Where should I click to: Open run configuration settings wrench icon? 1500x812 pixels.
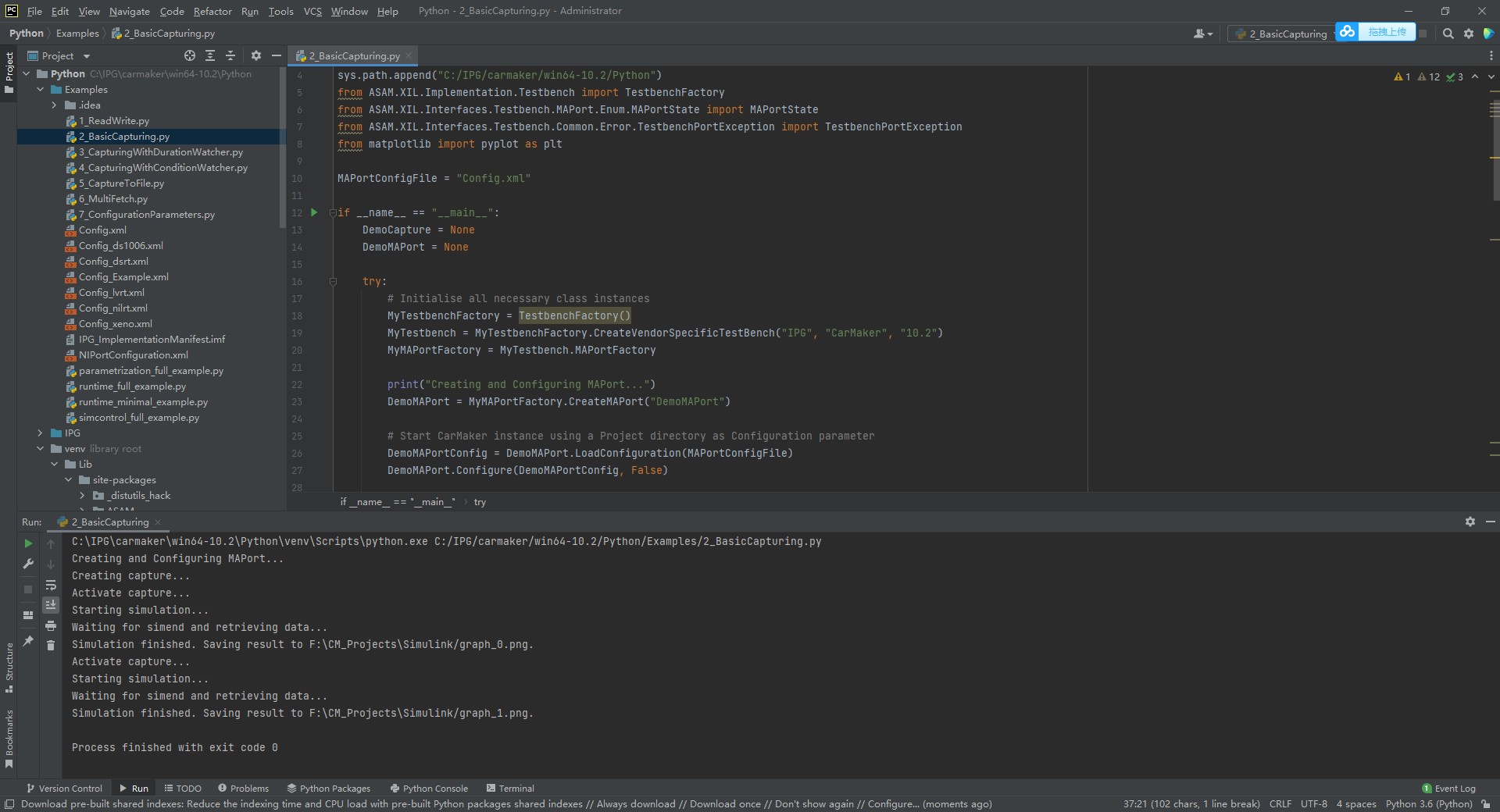[27, 564]
